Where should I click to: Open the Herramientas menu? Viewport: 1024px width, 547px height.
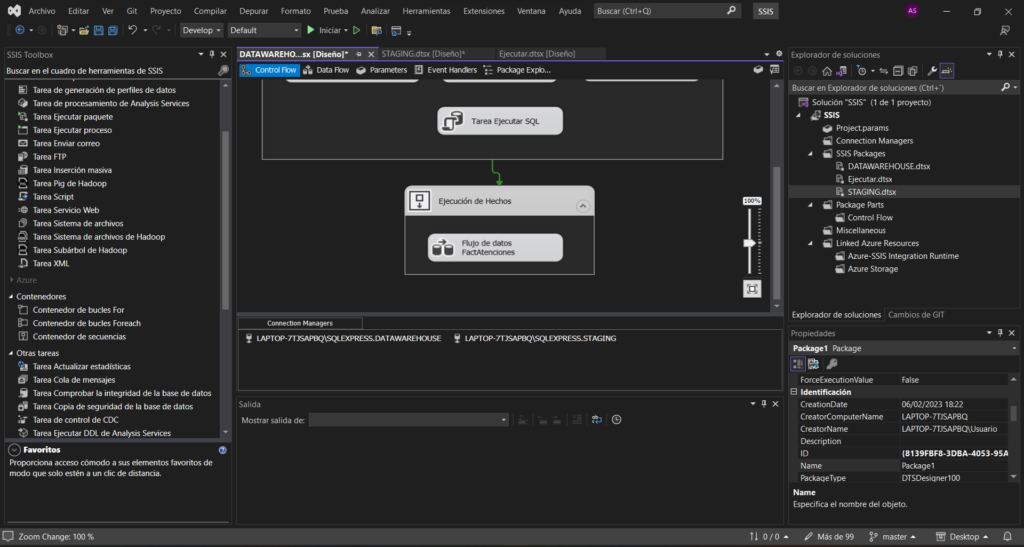pos(426,11)
